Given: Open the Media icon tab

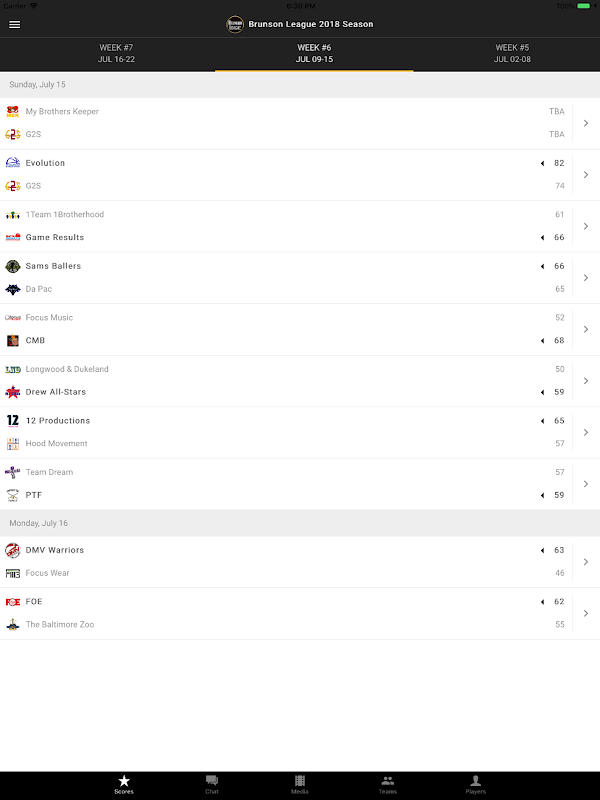Looking at the screenshot, I should (300, 783).
